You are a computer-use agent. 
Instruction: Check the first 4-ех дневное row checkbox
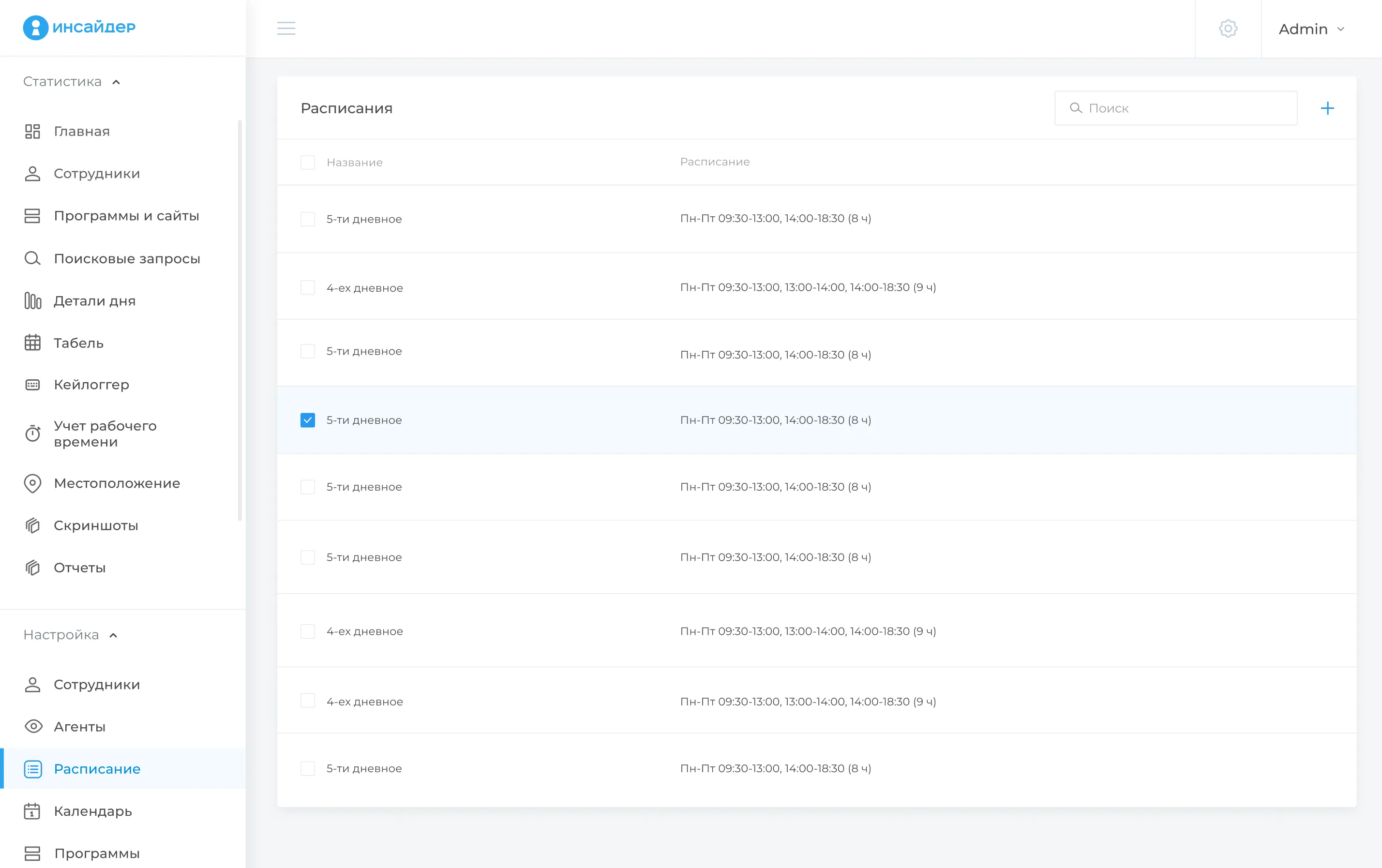[x=308, y=287]
